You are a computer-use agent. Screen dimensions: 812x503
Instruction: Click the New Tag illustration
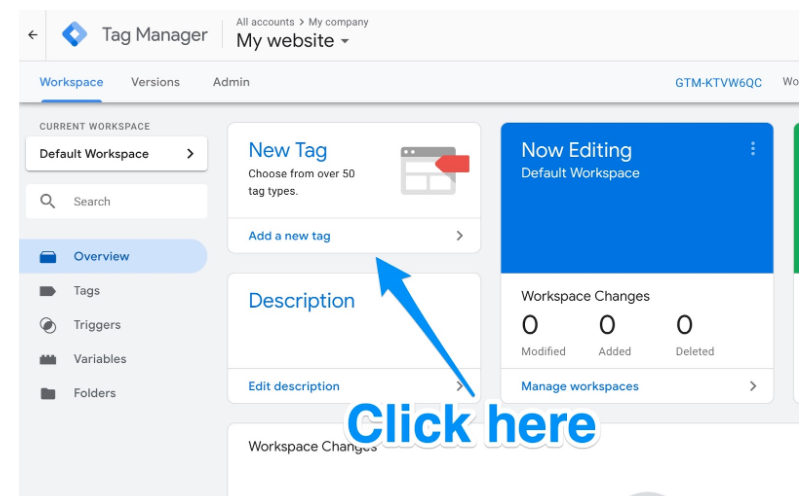[434, 170]
